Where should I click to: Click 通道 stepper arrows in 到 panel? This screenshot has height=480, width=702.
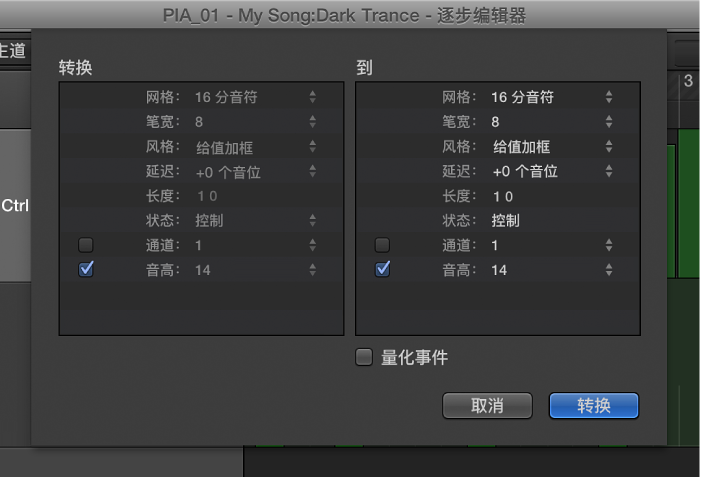(x=608, y=245)
